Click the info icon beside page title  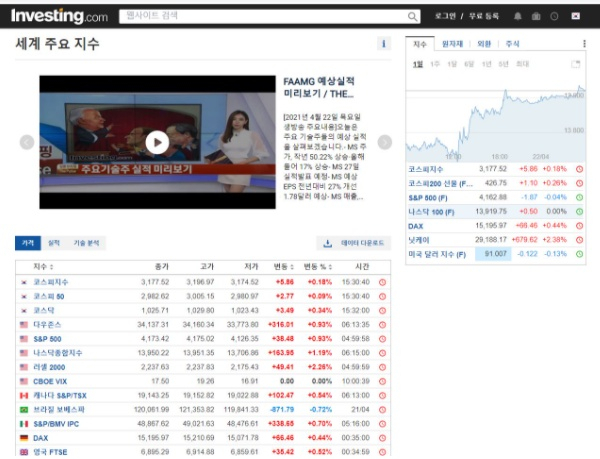pos(384,44)
